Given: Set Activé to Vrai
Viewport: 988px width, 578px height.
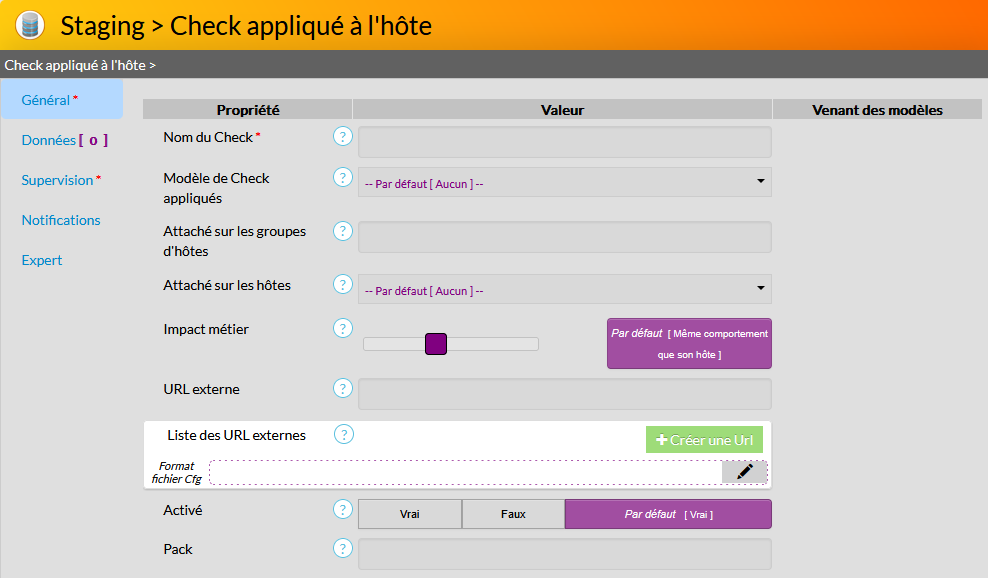Looking at the screenshot, I should 410,514.
